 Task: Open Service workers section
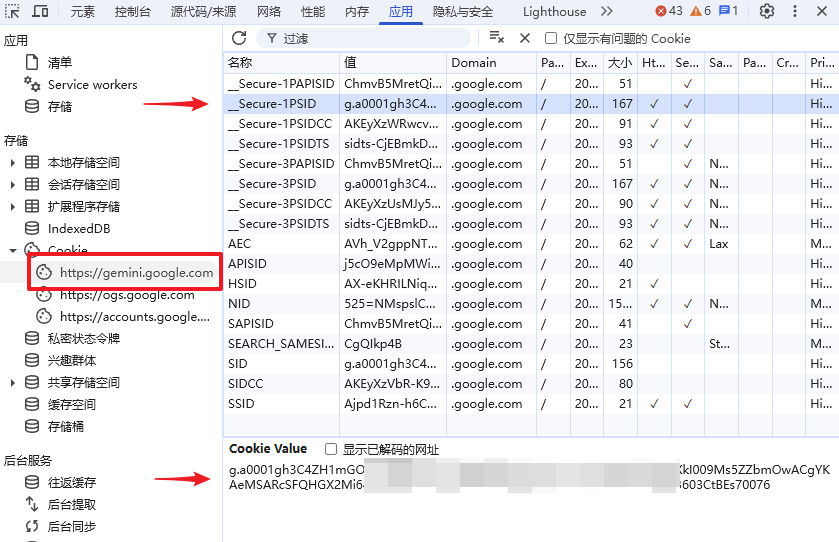[x=92, y=85]
